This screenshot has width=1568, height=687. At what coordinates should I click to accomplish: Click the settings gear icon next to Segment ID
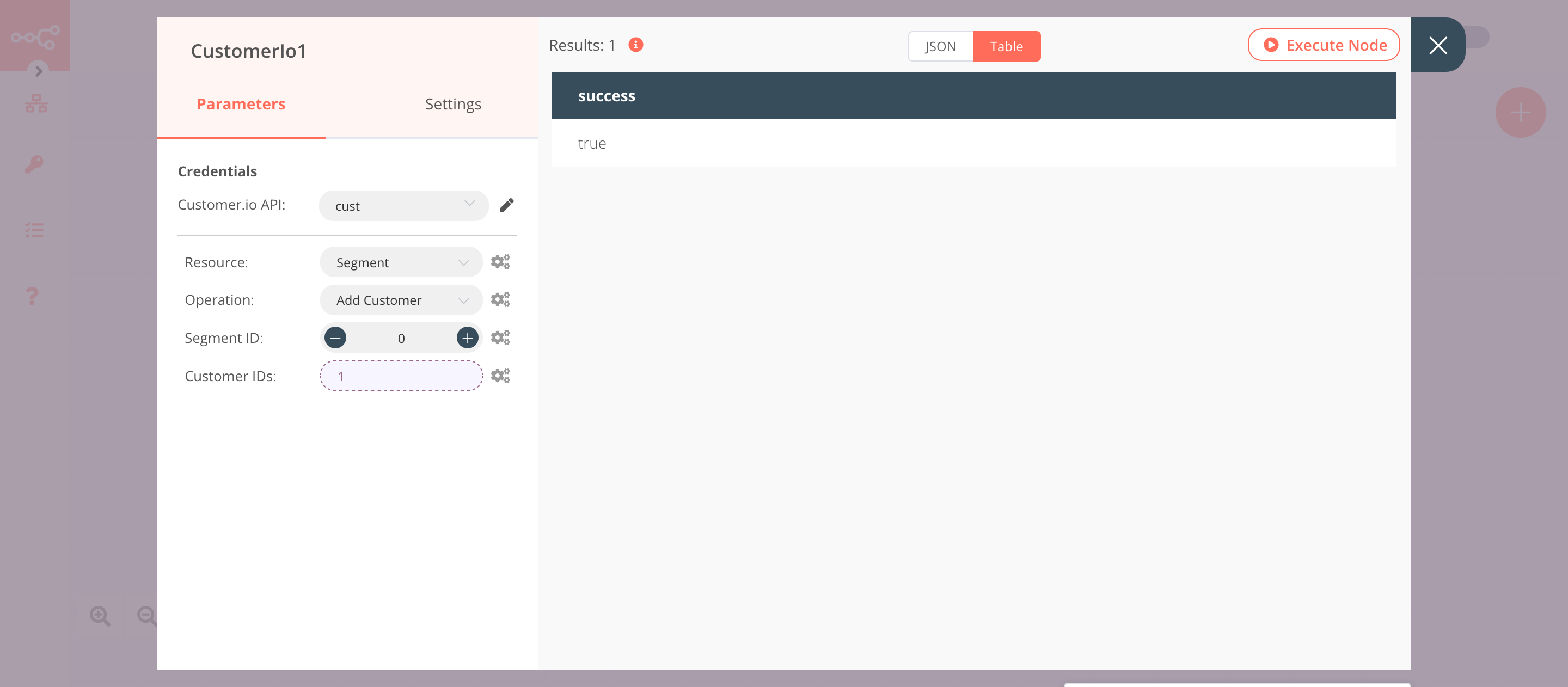tap(500, 337)
